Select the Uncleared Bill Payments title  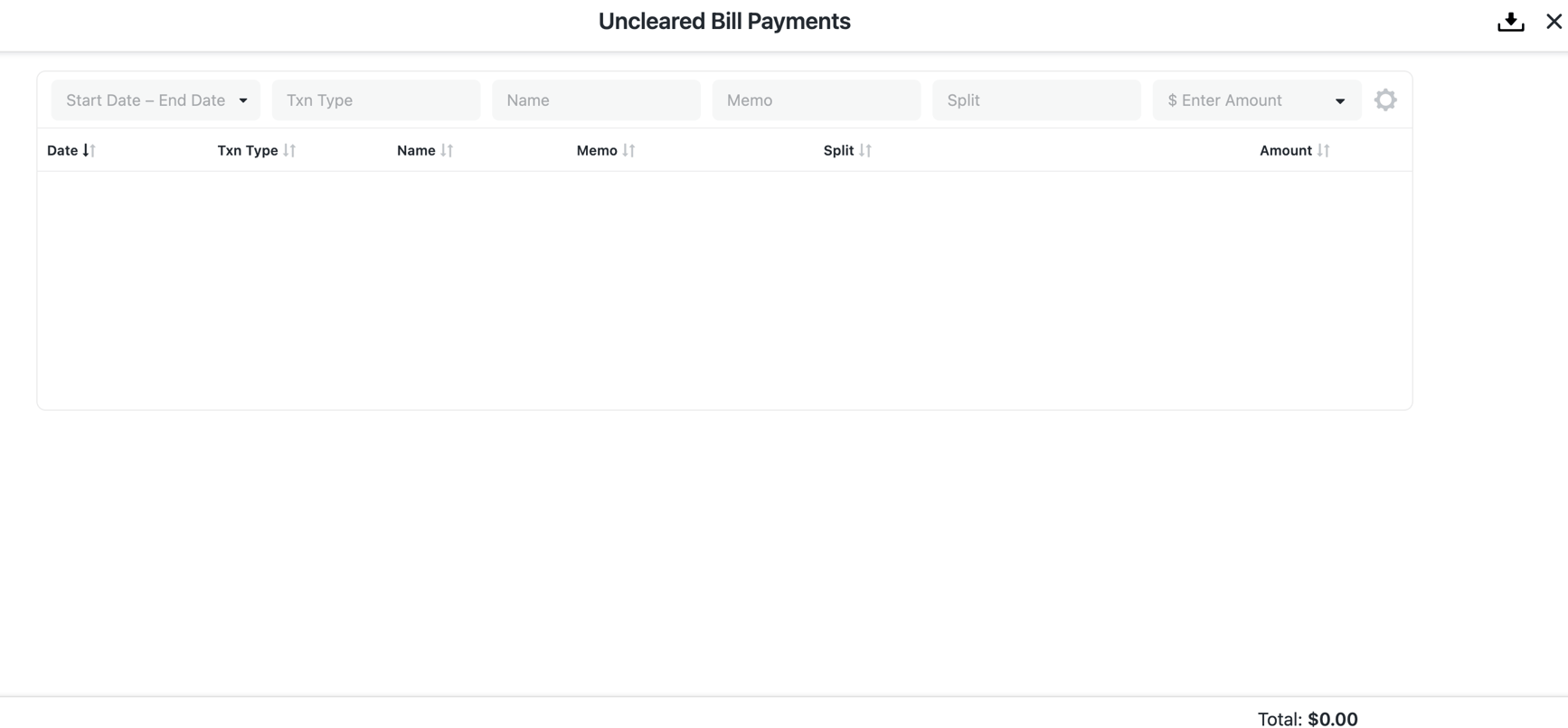(723, 21)
